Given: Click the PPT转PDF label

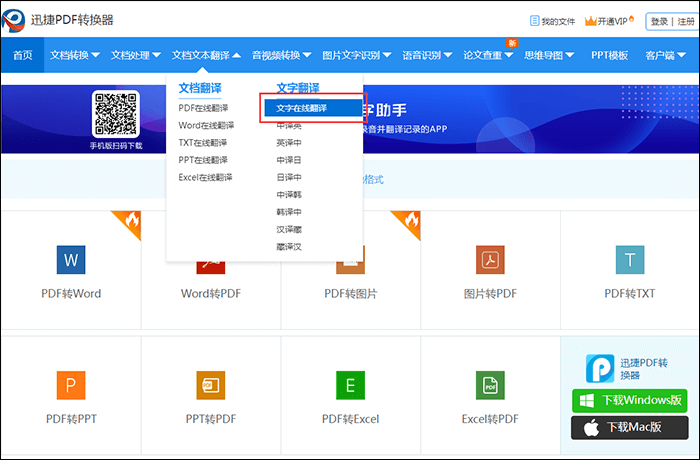Looking at the screenshot, I should (x=211, y=419).
